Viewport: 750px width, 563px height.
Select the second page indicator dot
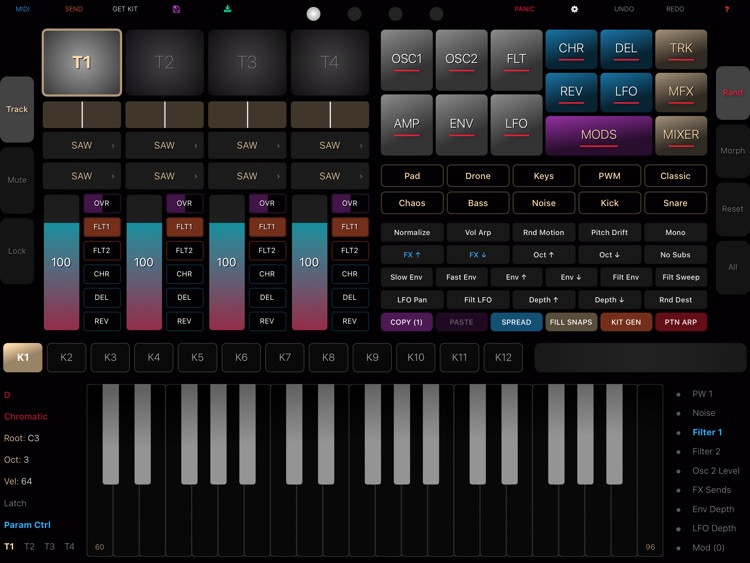tap(354, 14)
